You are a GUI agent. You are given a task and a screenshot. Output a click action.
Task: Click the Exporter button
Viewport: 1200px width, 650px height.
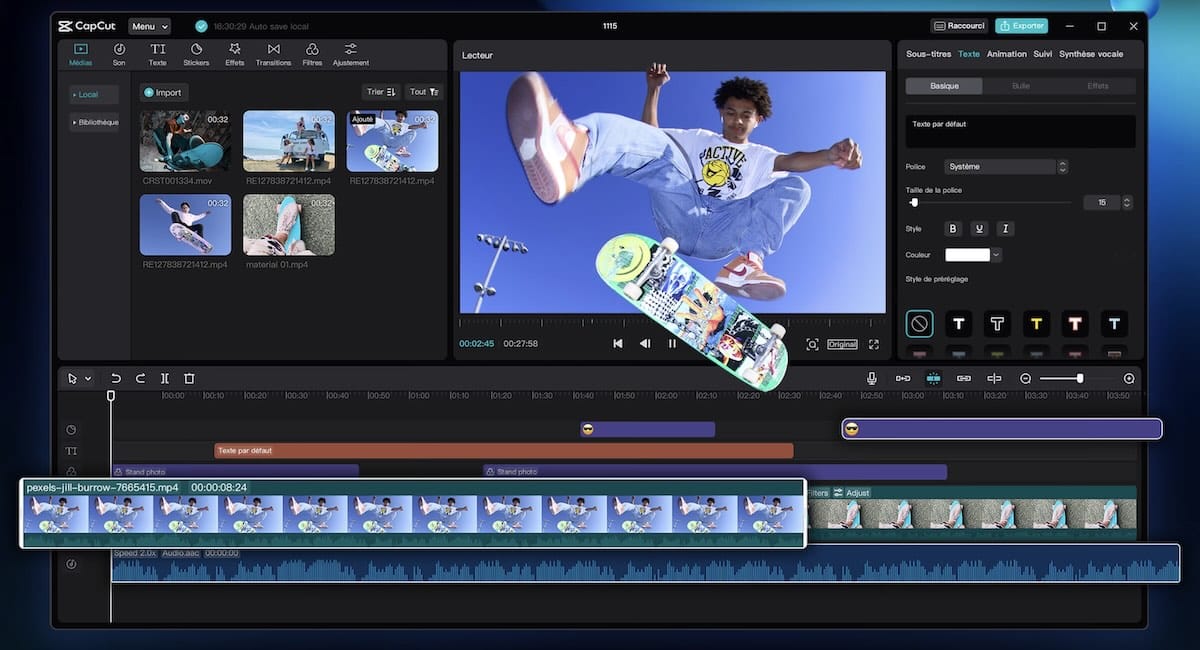pos(1021,26)
